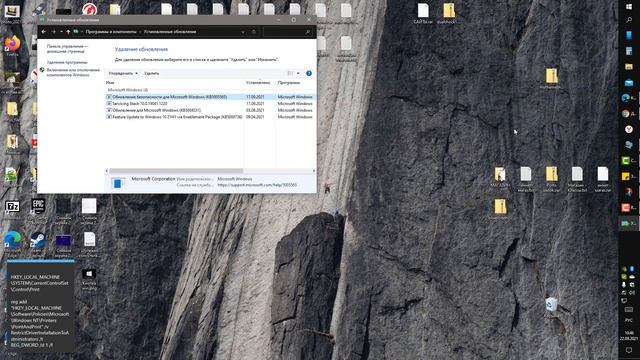Screen dimensions: 640x360
Task: Click the sticky note with registry text
Action: pos(40,306)
